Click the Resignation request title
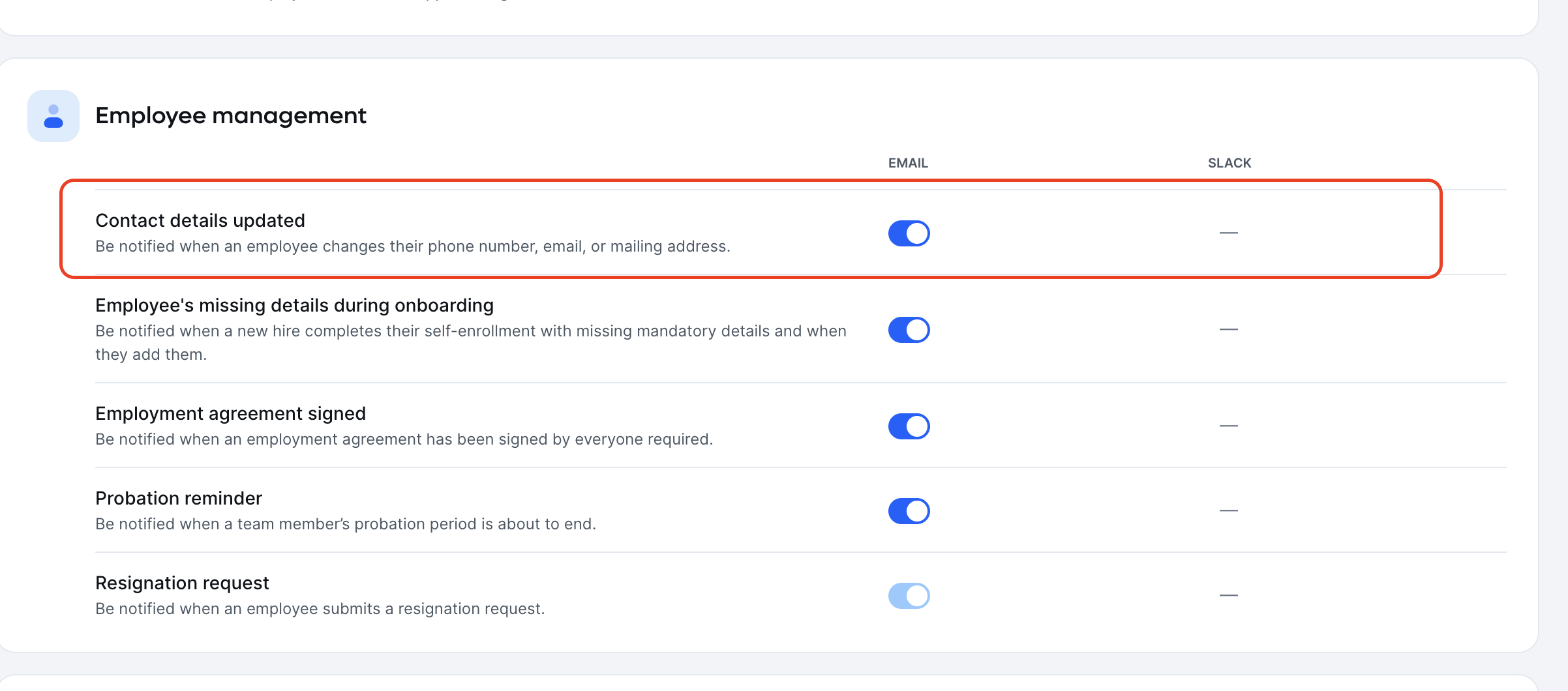 [x=182, y=583]
